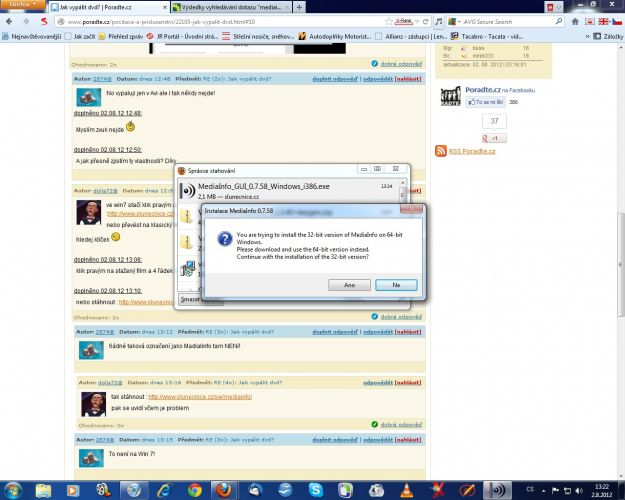Open the 'Přehled zpráv' bookmark

click(x=121, y=36)
